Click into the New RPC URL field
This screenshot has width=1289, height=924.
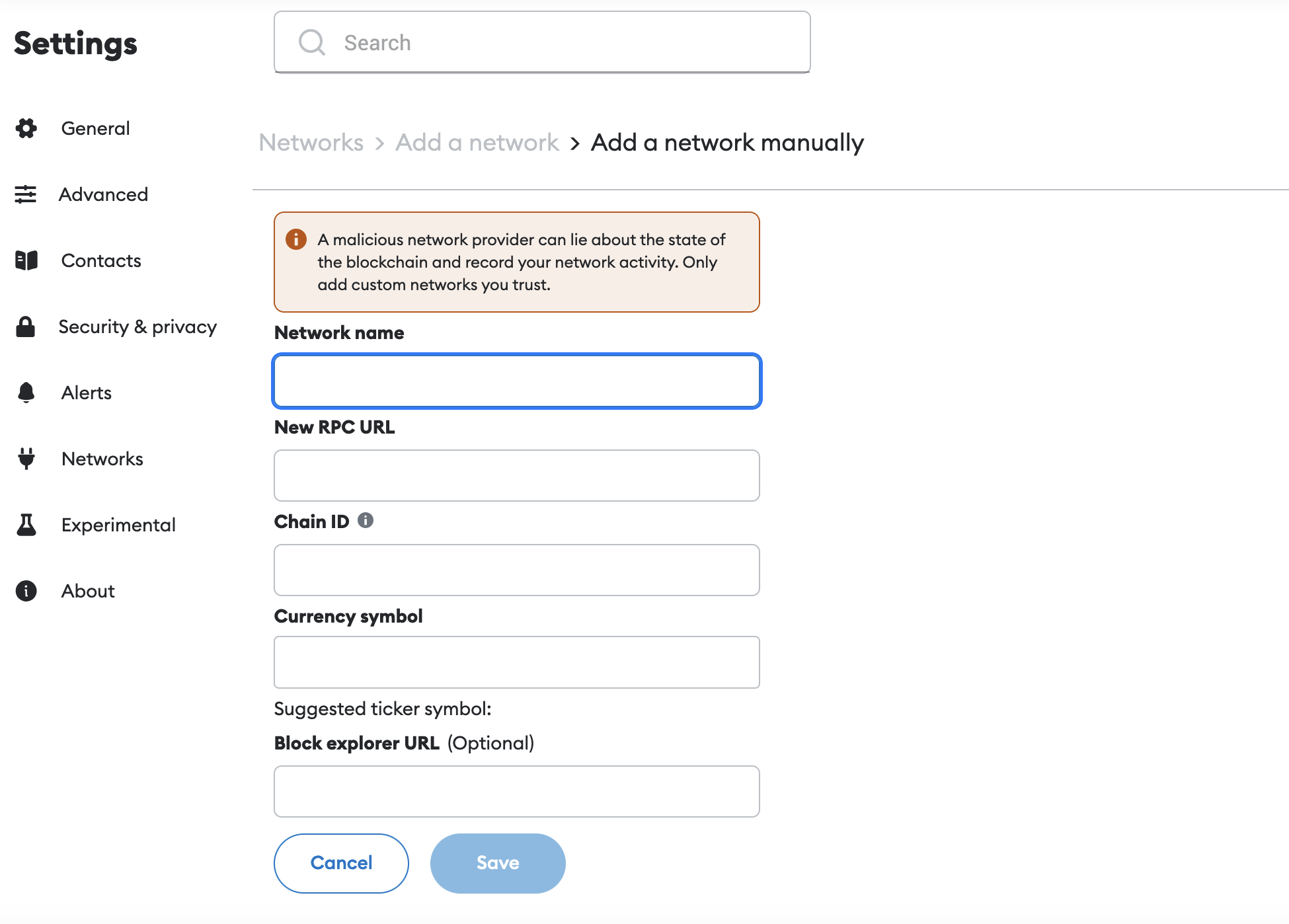point(517,475)
